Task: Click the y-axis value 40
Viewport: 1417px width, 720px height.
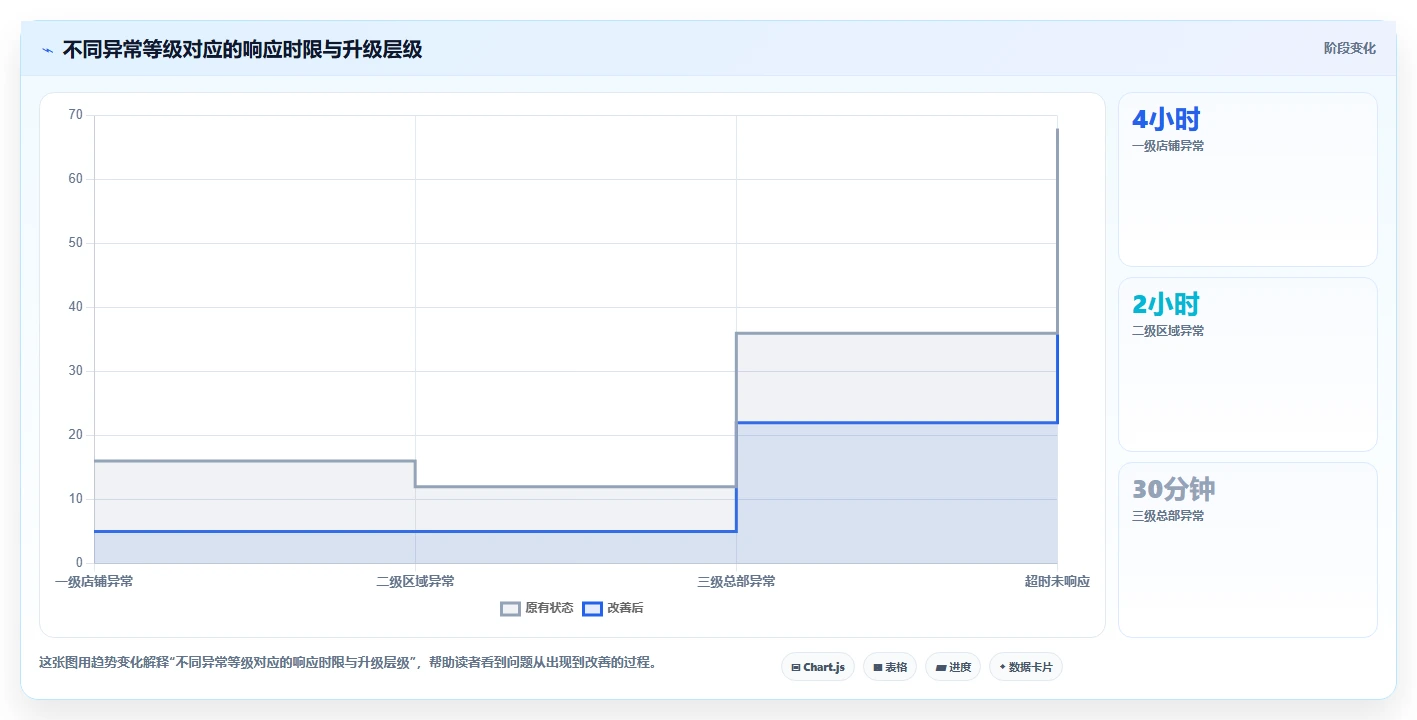Action: tap(76, 307)
